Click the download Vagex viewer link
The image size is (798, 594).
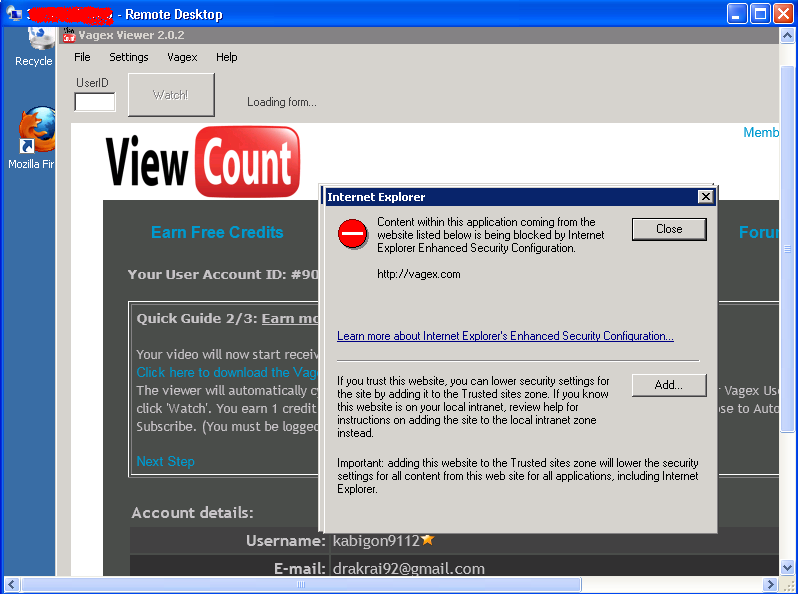[x=227, y=372]
